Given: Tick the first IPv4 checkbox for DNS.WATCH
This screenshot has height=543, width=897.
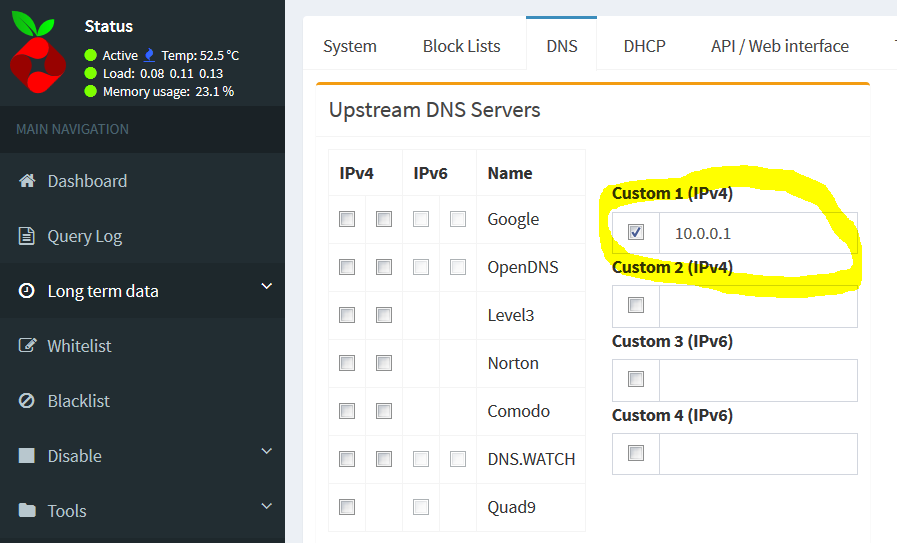Looking at the screenshot, I should (347, 459).
